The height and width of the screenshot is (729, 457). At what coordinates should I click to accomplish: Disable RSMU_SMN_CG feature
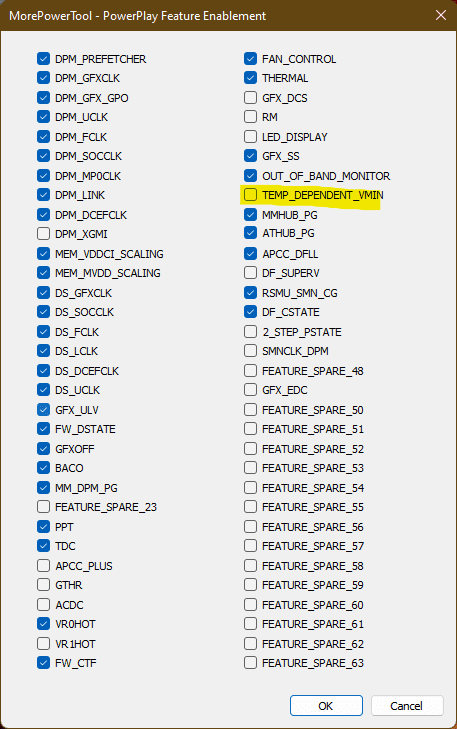[x=250, y=293]
